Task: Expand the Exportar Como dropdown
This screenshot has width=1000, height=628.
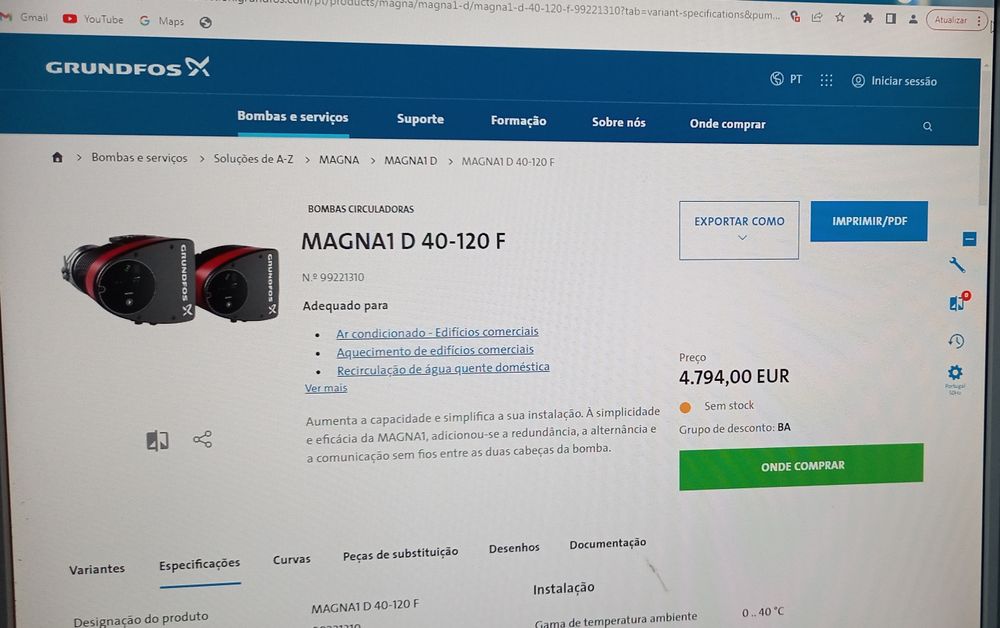Action: pos(739,230)
